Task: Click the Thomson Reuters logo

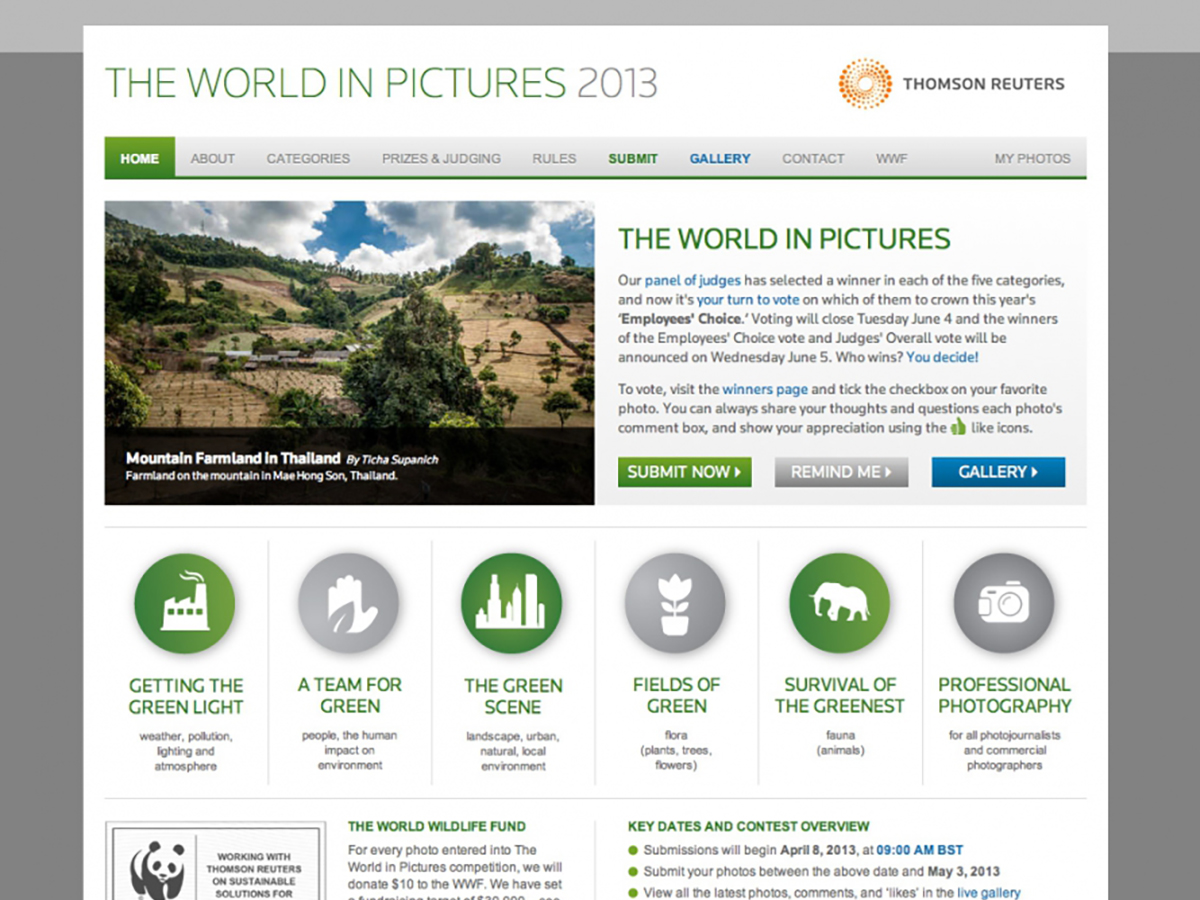Action: click(x=951, y=84)
